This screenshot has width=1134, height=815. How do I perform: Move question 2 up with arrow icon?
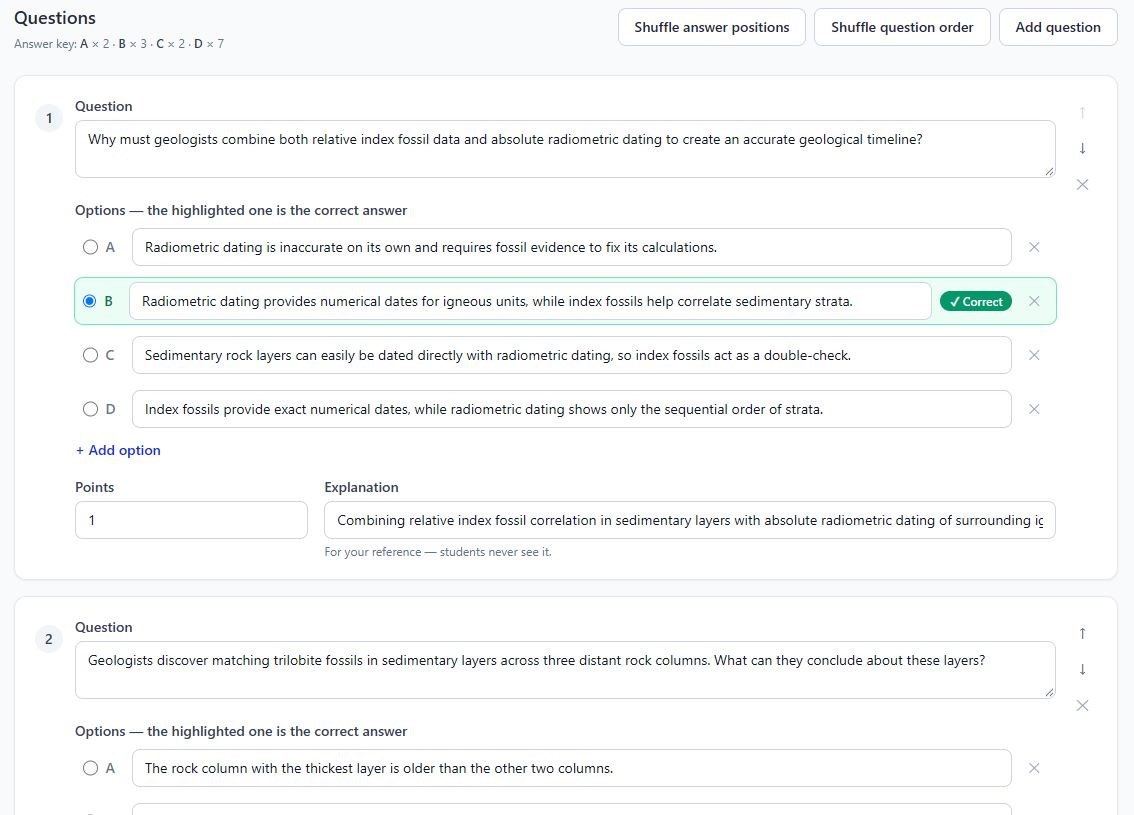[1082, 633]
